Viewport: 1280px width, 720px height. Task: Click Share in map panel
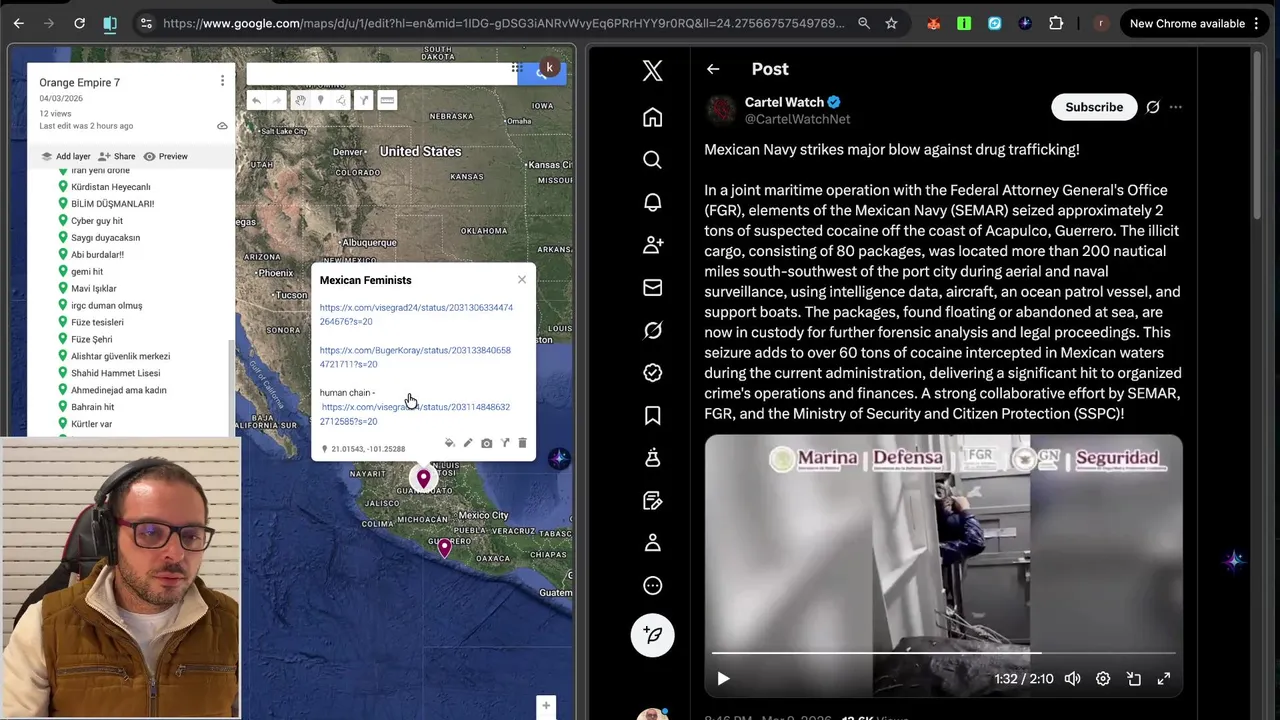click(x=117, y=156)
